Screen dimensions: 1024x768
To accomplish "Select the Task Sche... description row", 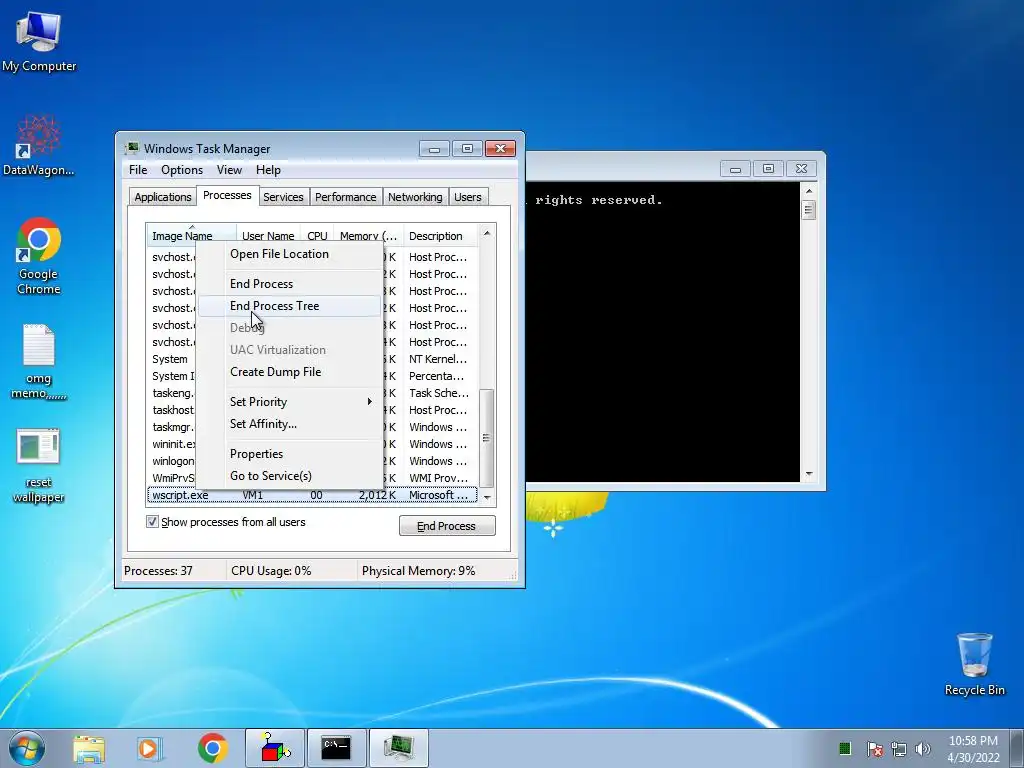I will click(438, 393).
